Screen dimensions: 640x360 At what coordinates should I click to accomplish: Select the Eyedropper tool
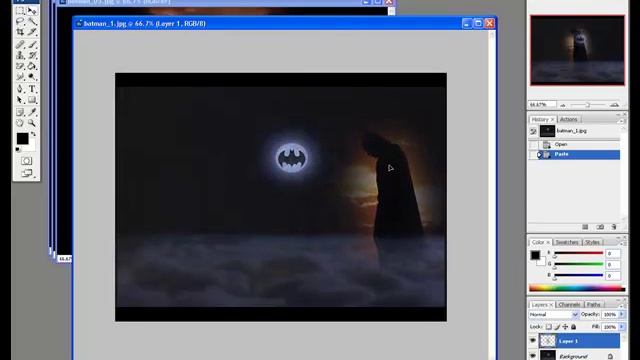click(32, 112)
